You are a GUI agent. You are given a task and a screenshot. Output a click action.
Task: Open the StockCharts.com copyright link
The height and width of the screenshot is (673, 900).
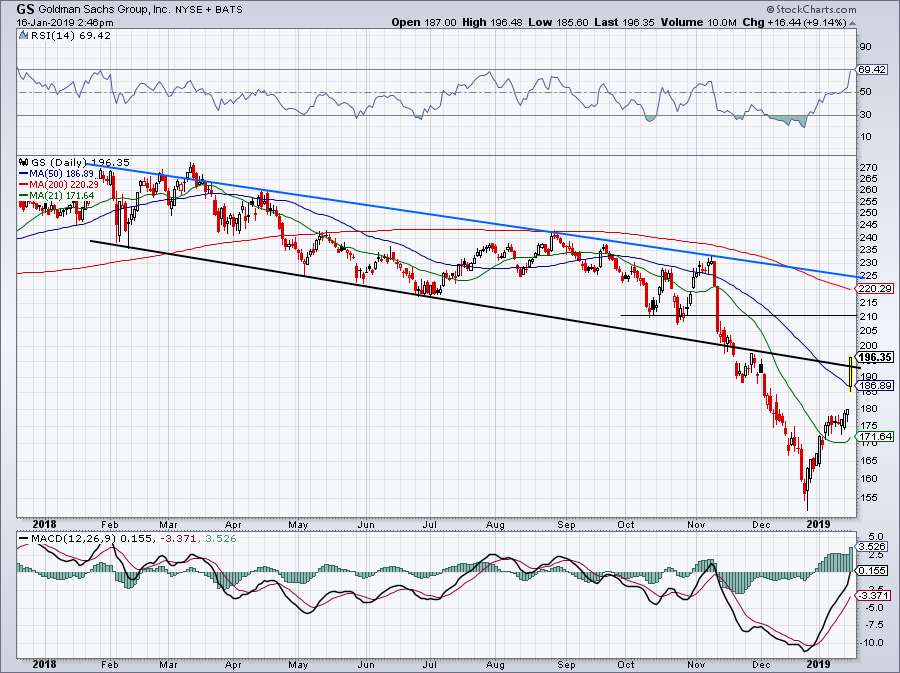click(811, 9)
